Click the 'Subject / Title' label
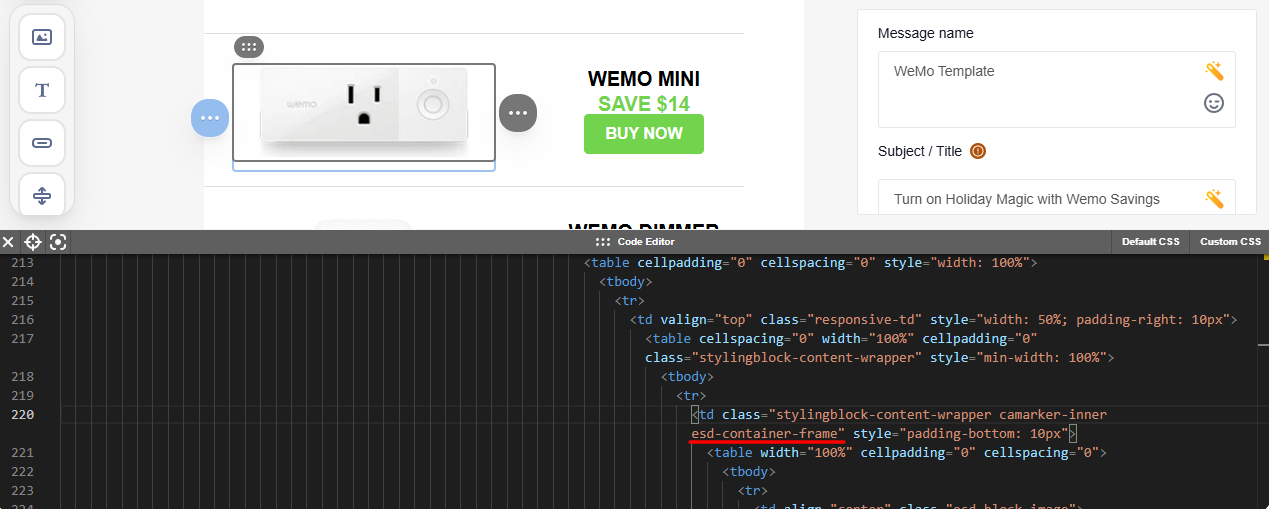1269x509 pixels. (x=920, y=152)
